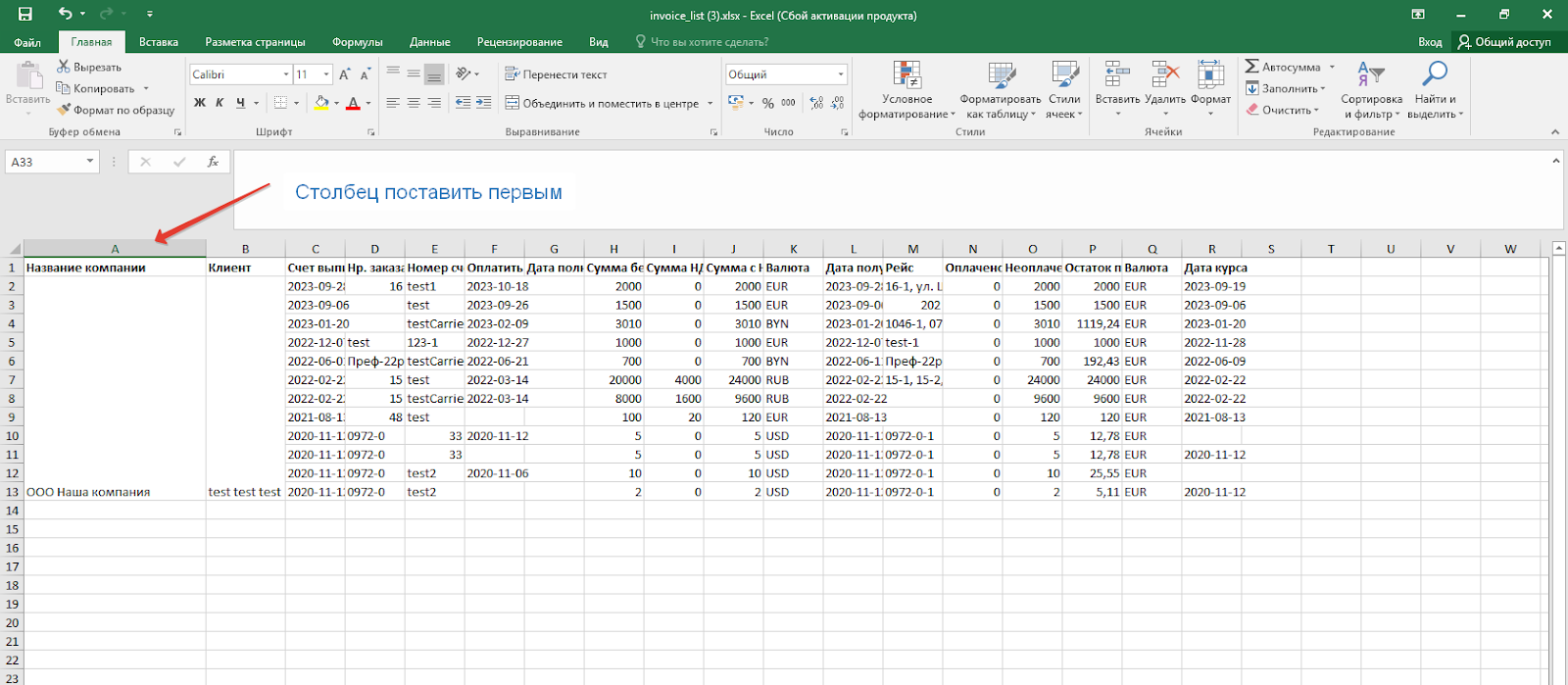Open number format Общий dropdown
This screenshot has height=685, width=1568.
[841, 74]
